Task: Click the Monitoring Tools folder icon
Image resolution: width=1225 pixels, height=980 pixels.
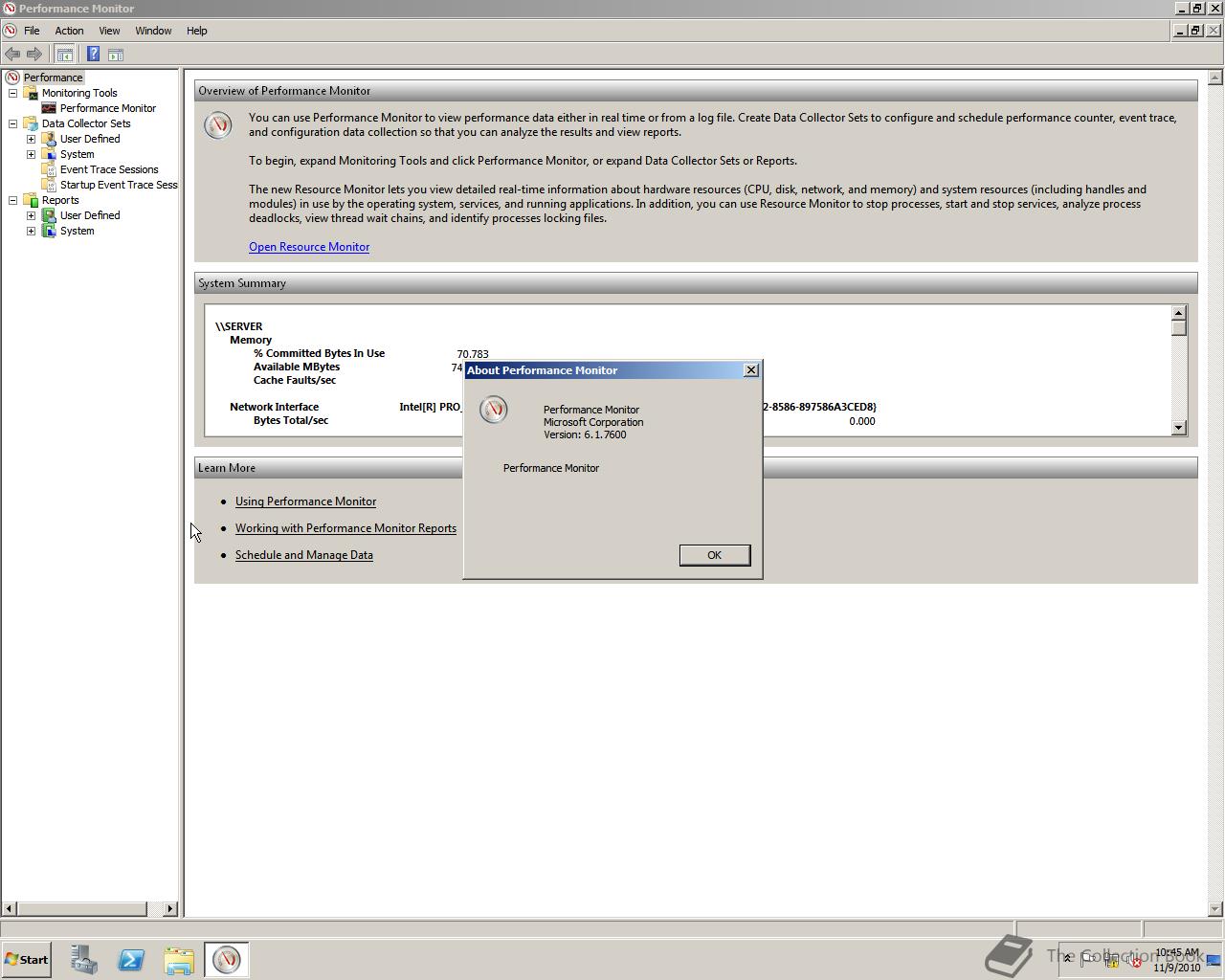Action: (31, 93)
